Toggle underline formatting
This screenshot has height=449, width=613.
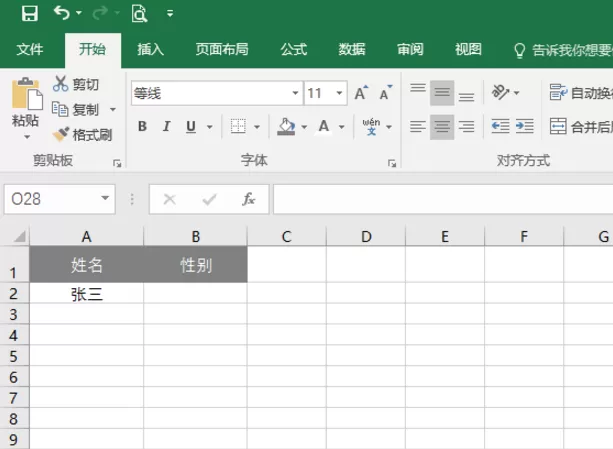coord(191,126)
